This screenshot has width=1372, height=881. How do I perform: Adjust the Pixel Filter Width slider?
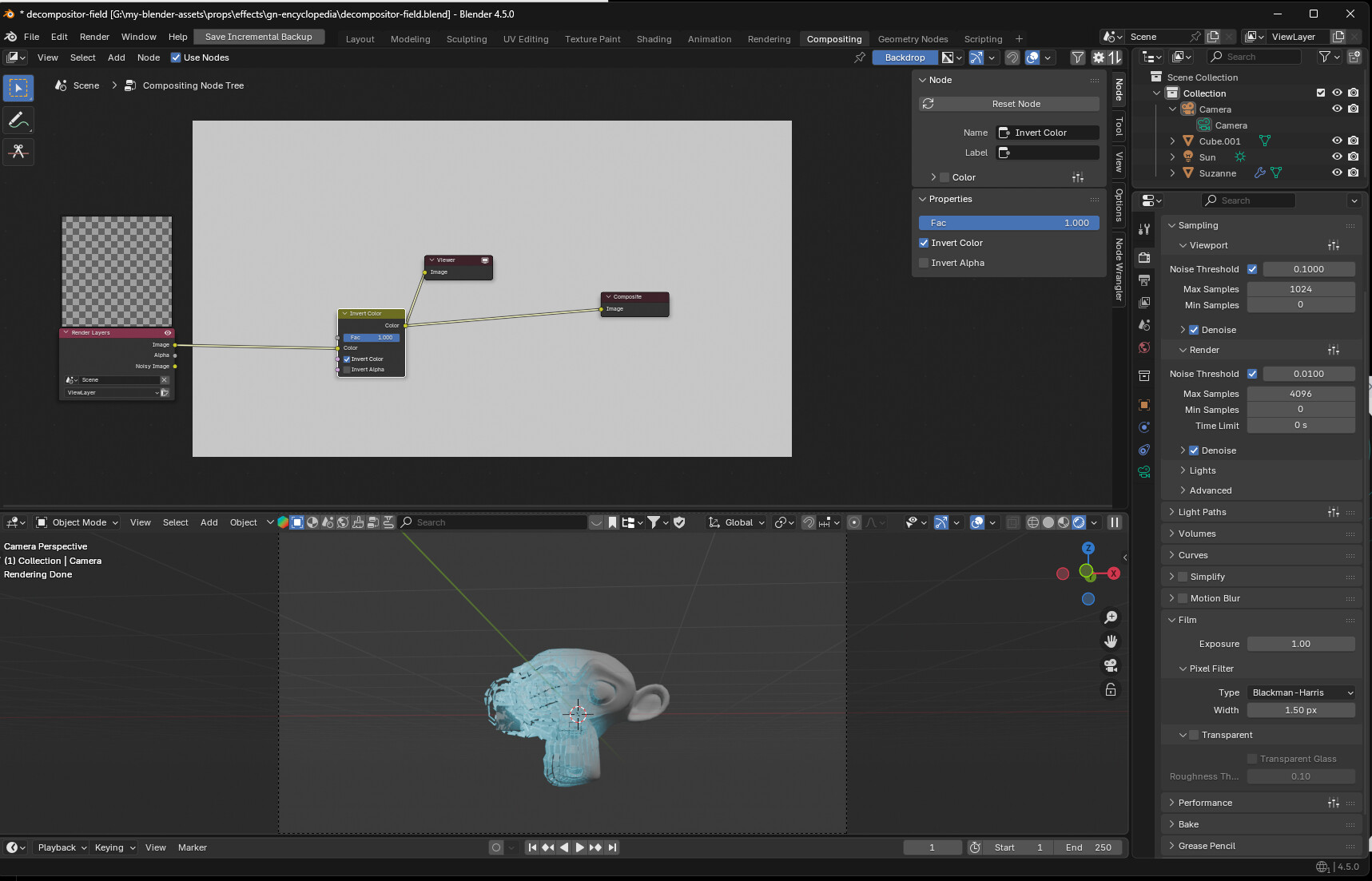(x=1301, y=710)
